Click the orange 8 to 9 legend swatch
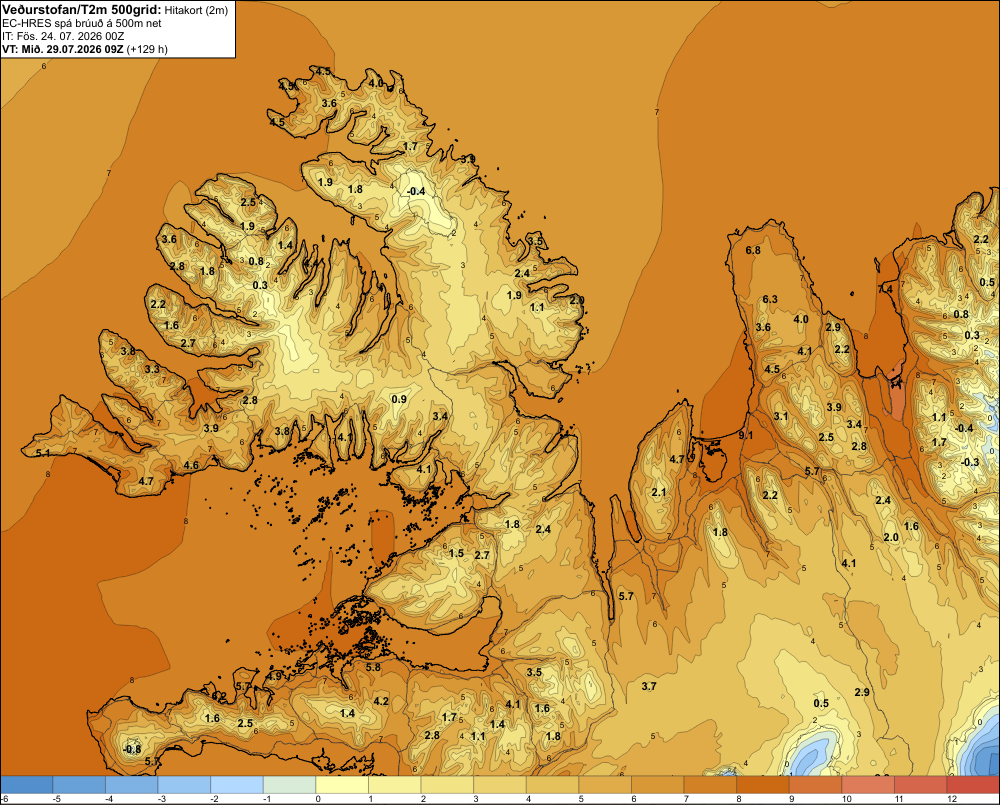This screenshot has height=805, width=1000. [x=763, y=784]
